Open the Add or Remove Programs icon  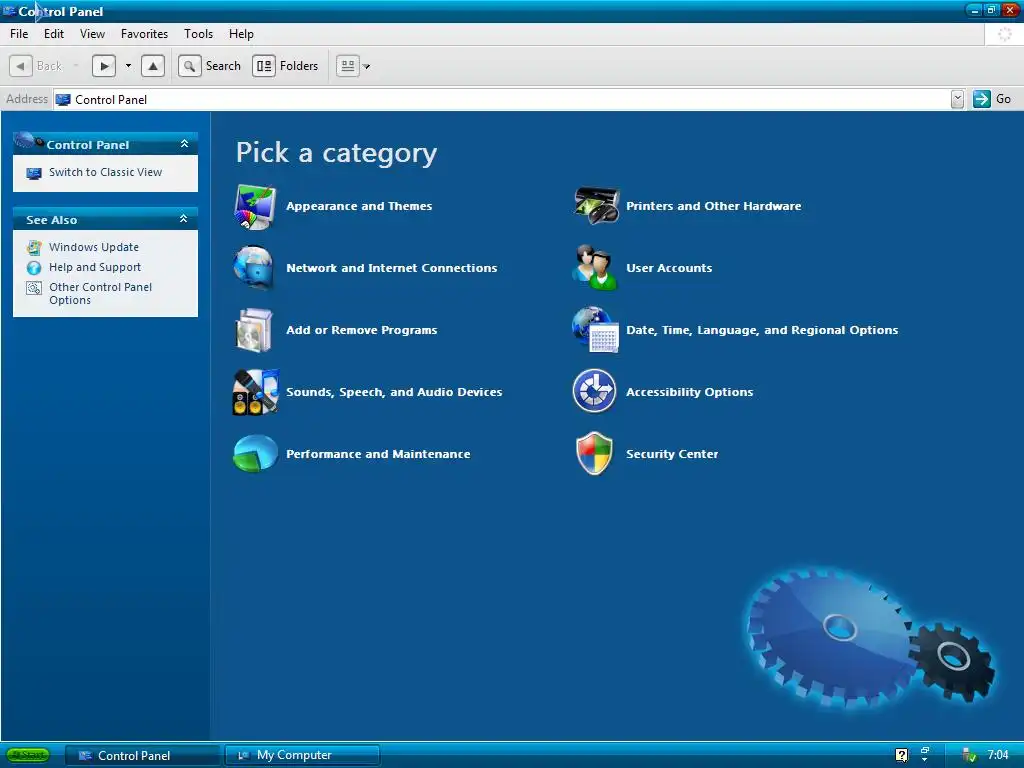255,330
